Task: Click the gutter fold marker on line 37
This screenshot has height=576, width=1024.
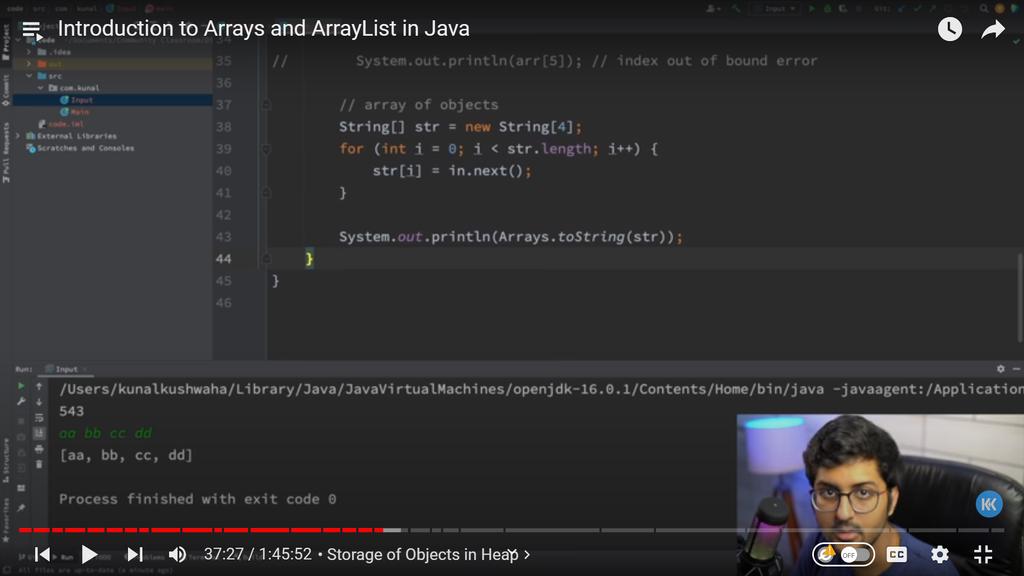Action: click(266, 104)
